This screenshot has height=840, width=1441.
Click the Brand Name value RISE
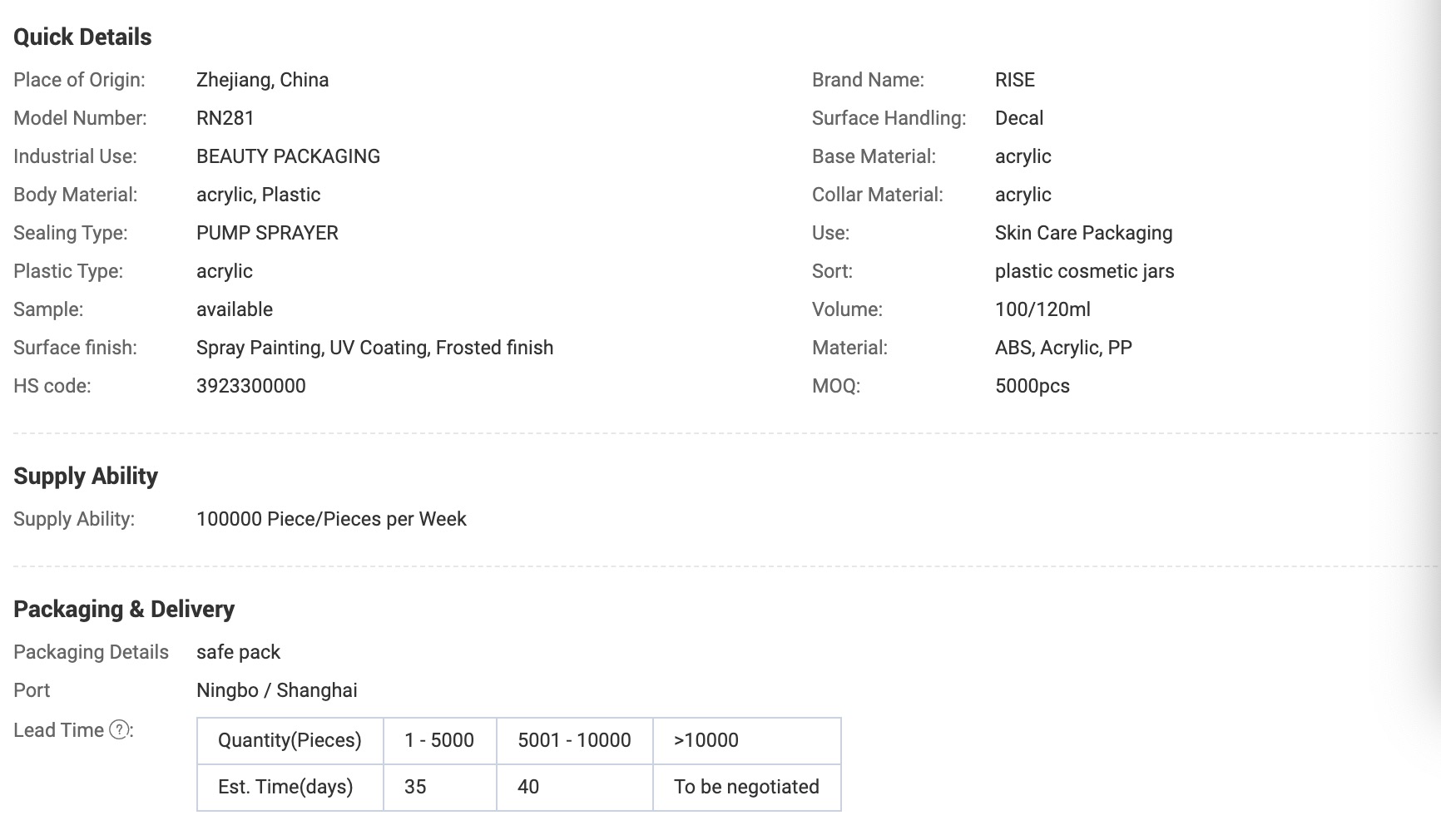pyautogui.click(x=1014, y=80)
